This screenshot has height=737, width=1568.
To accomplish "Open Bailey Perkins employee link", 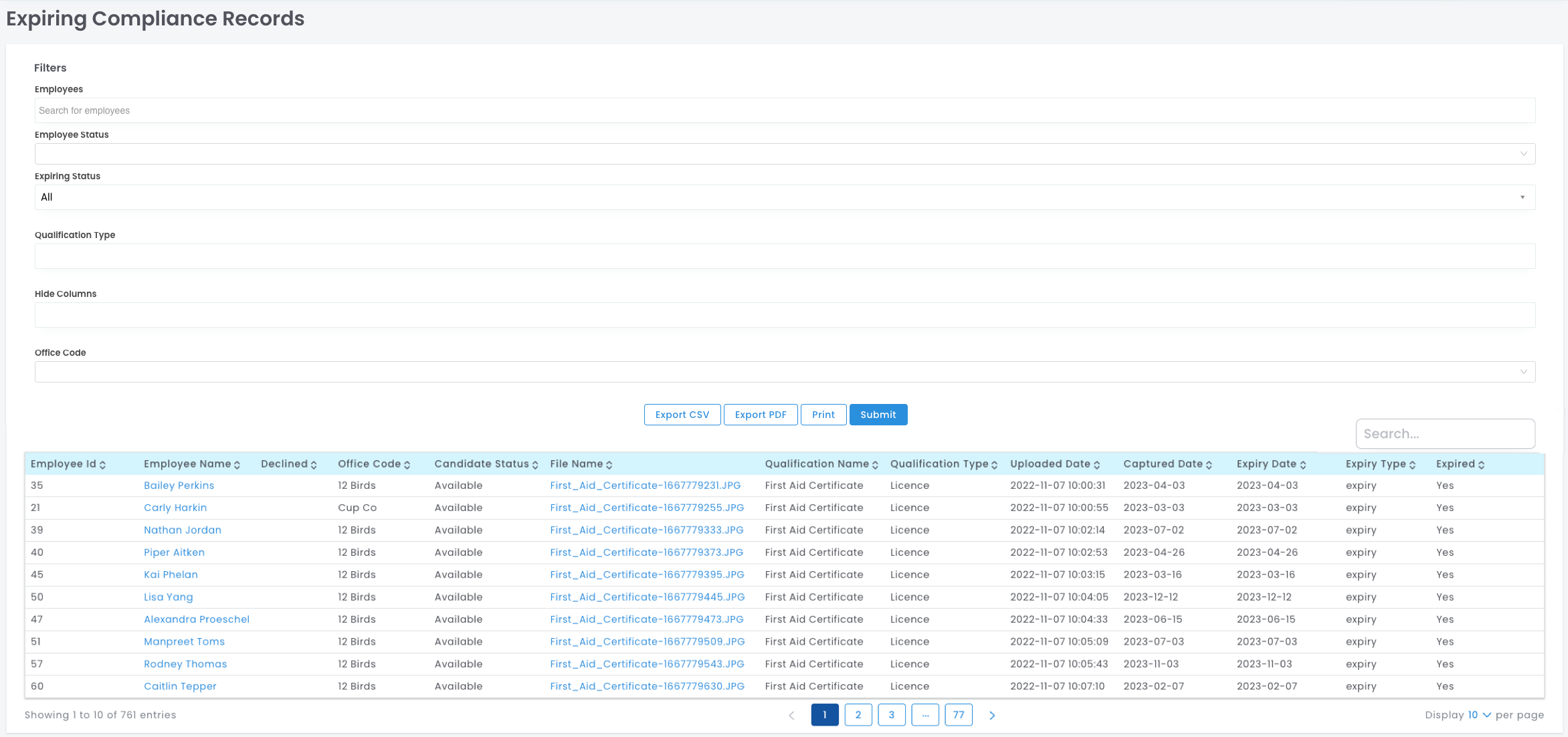I will pos(179,486).
